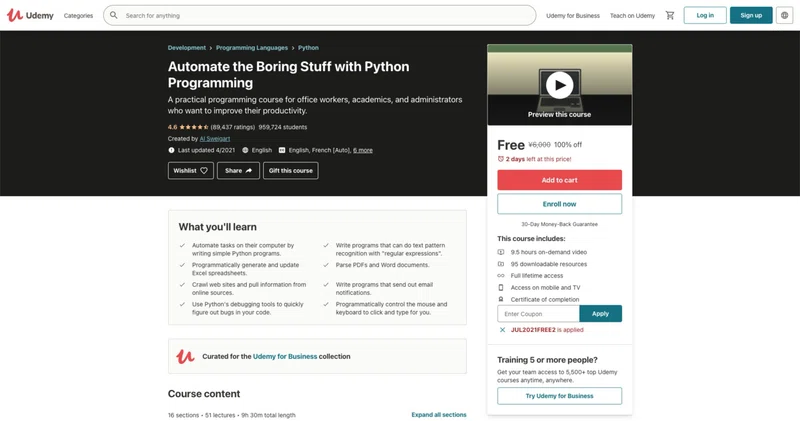The image size is (800, 421).
Task: Click the heart icon on Wishlist
Action: click(x=204, y=170)
